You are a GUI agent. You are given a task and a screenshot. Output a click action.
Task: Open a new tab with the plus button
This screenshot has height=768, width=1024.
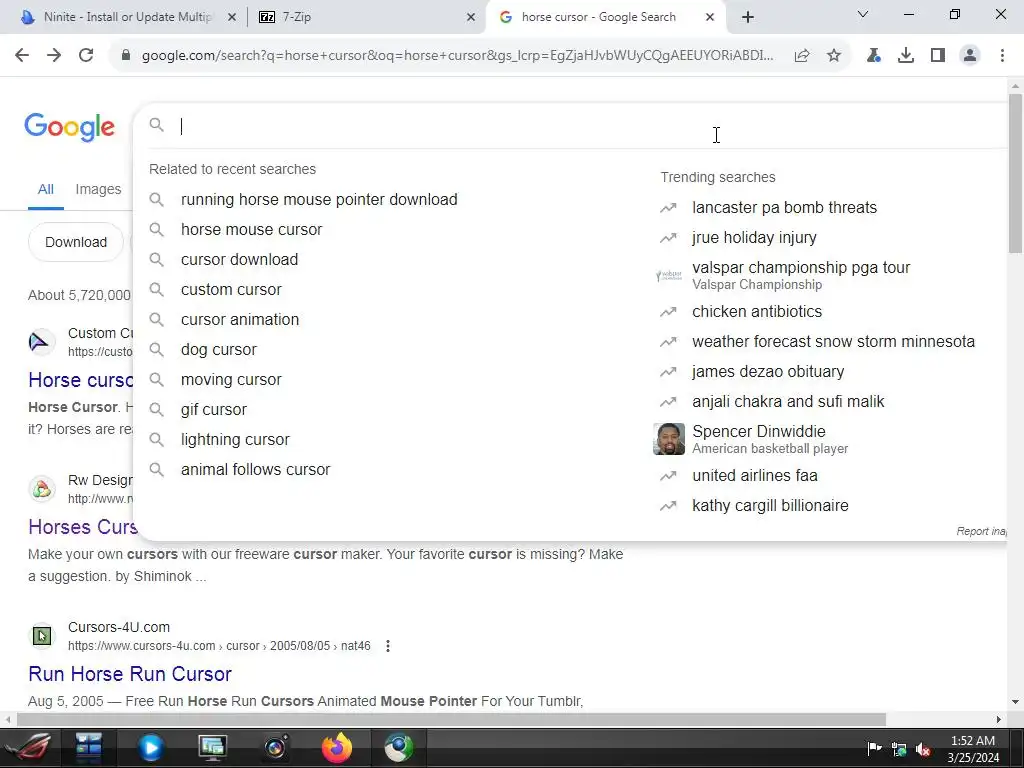tap(748, 17)
